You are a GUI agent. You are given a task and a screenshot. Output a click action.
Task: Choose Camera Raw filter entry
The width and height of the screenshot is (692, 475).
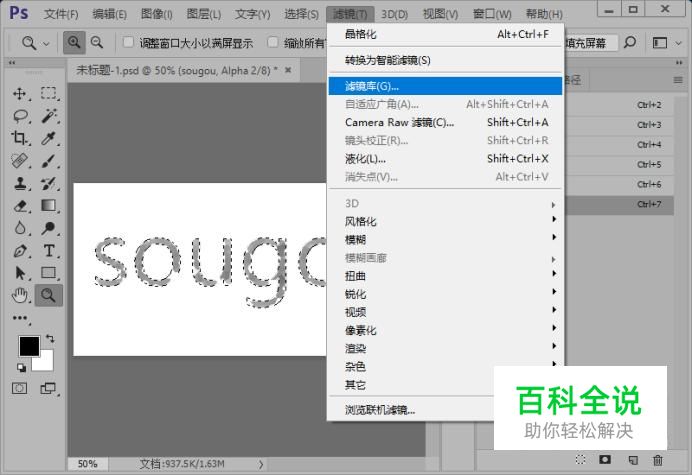[x=445, y=122]
